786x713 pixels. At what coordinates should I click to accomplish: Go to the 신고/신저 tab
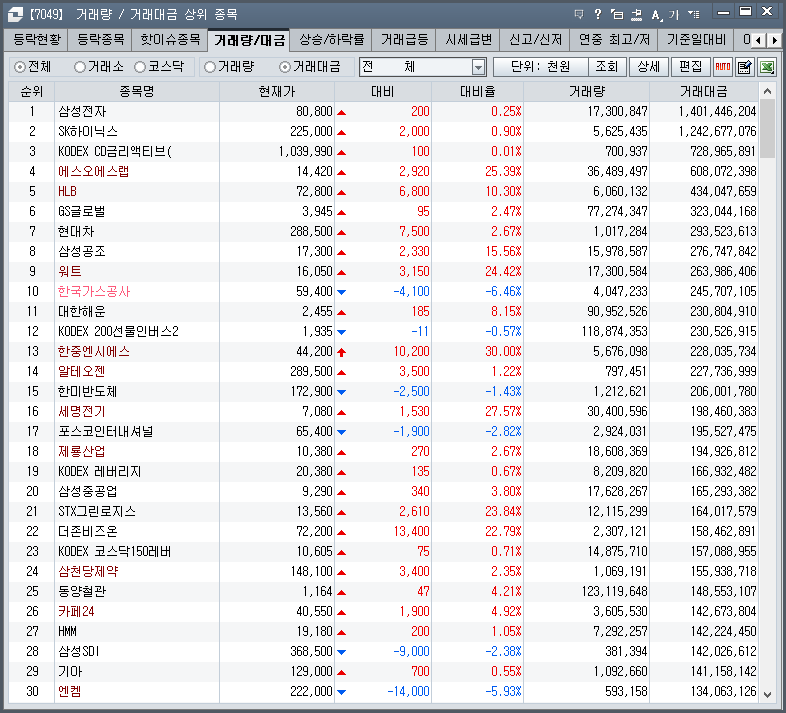pos(535,40)
